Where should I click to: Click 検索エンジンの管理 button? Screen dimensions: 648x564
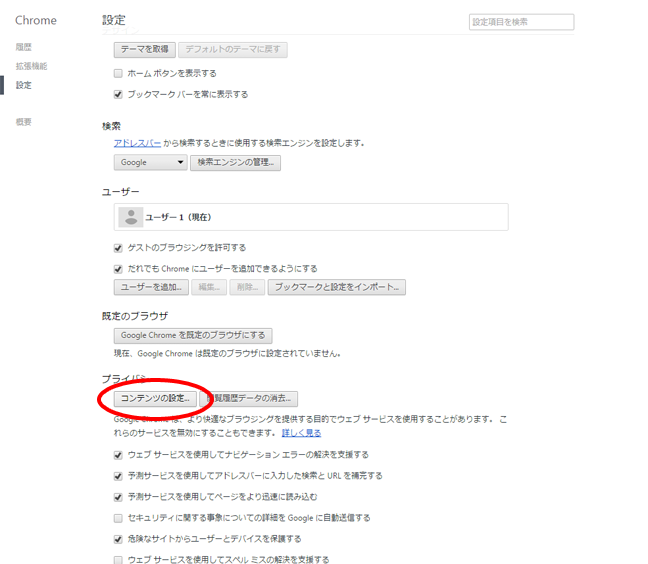235,162
